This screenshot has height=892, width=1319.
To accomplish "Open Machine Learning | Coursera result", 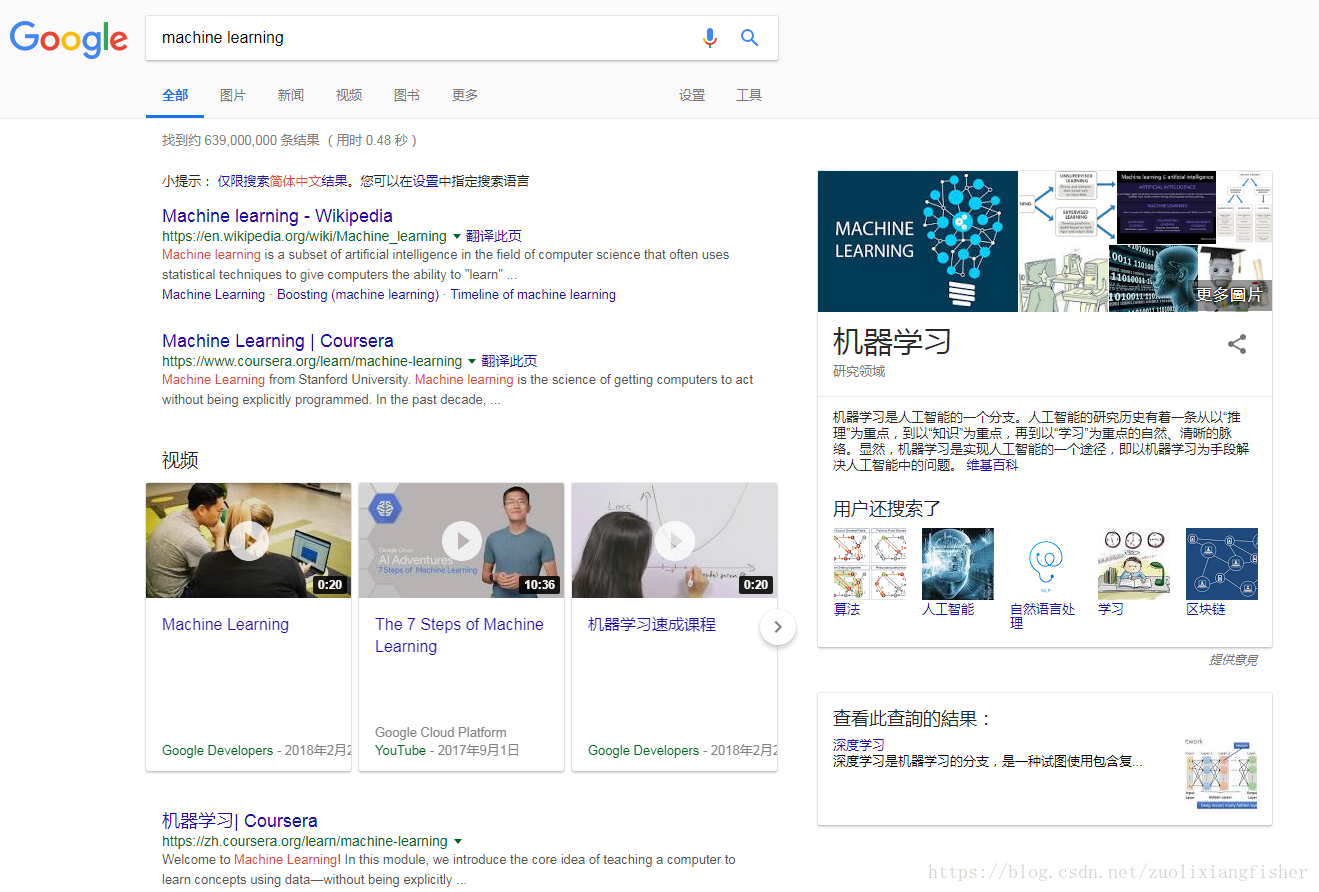I will tap(278, 341).
